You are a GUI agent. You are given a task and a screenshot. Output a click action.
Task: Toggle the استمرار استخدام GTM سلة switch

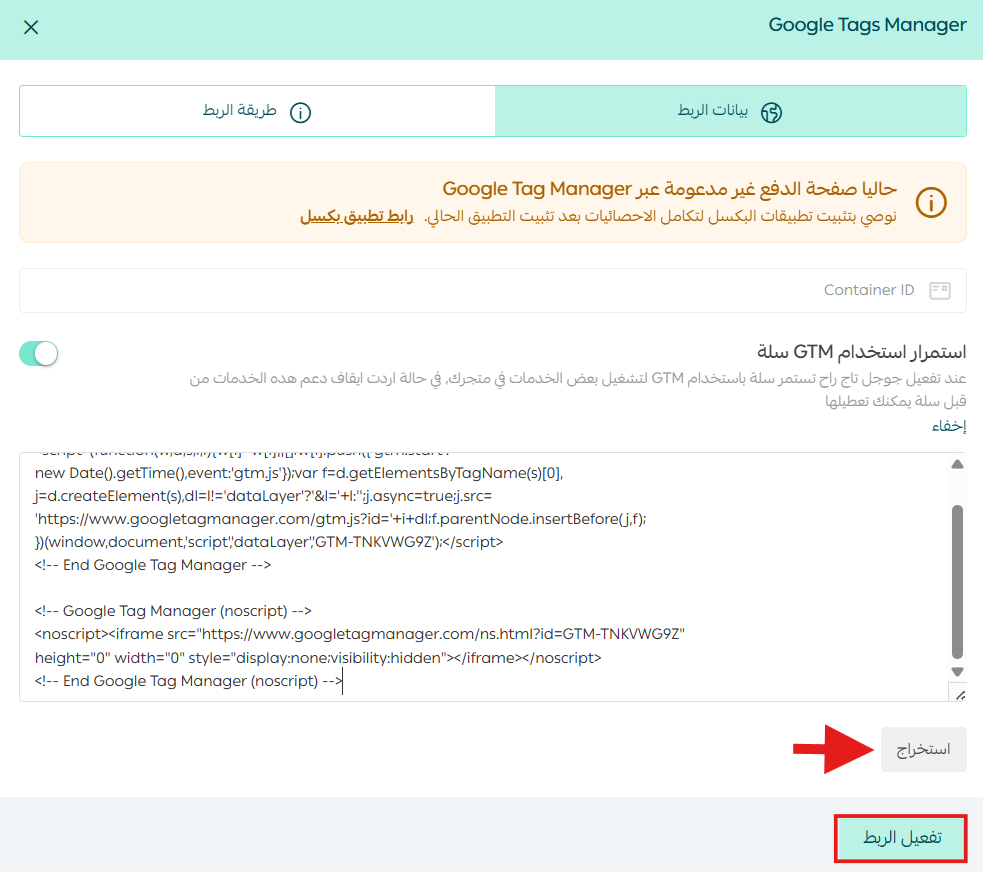point(39,354)
